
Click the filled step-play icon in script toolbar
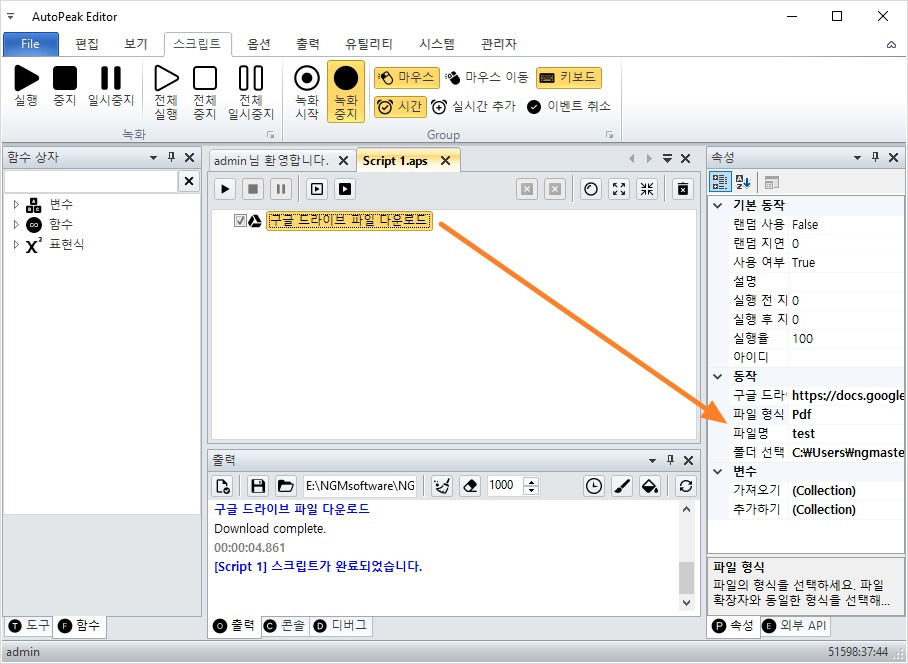point(345,189)
